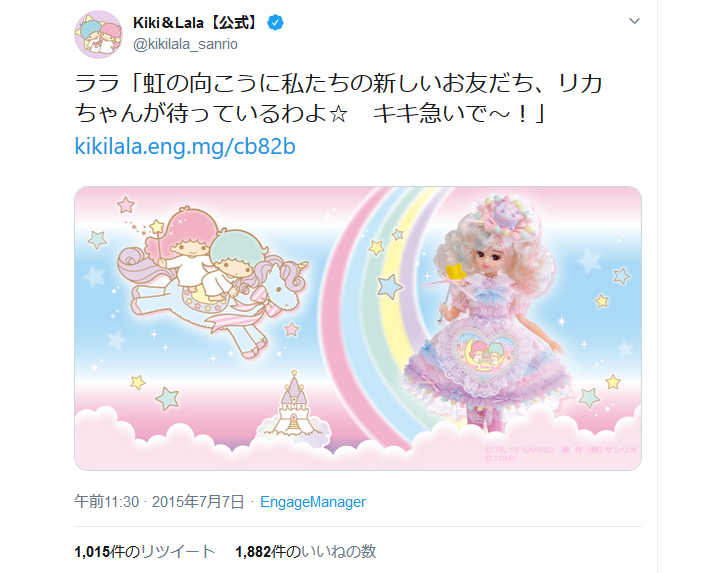
Task: Open the 午前11:30 2015年7月7日 timestamp
Action: pos(159,502)
